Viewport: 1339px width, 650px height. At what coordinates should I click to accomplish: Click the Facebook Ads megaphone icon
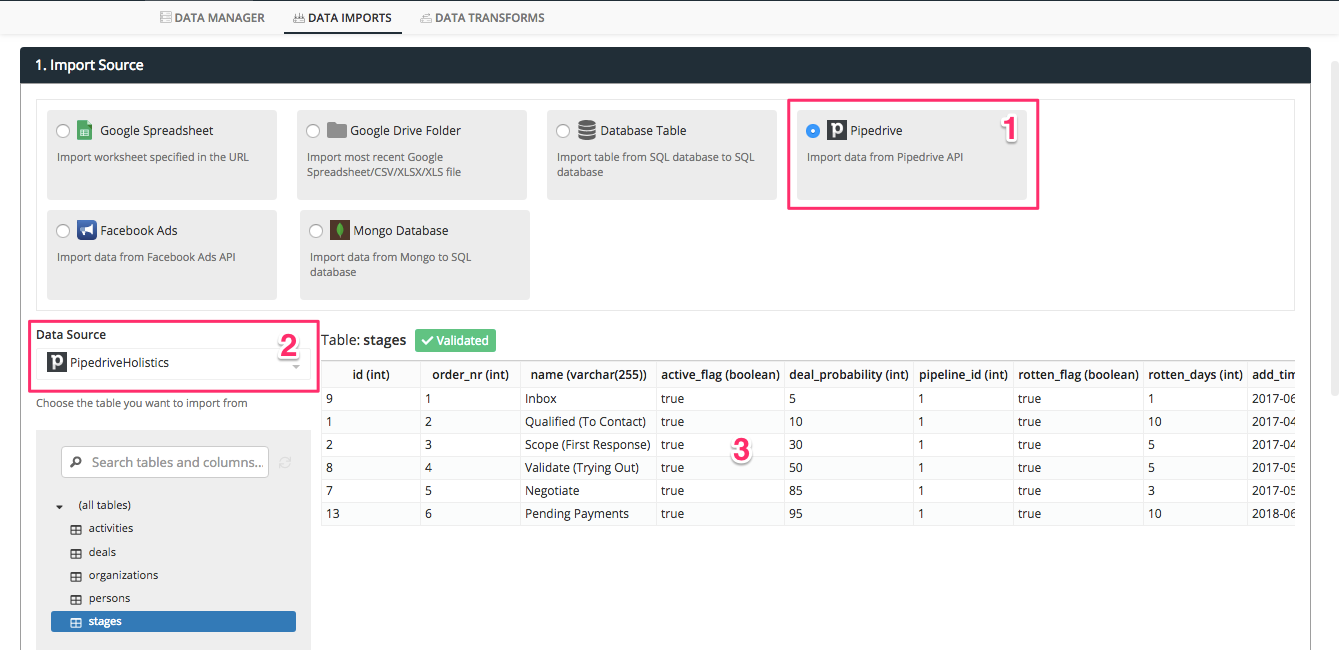click(x=86, y=230)
